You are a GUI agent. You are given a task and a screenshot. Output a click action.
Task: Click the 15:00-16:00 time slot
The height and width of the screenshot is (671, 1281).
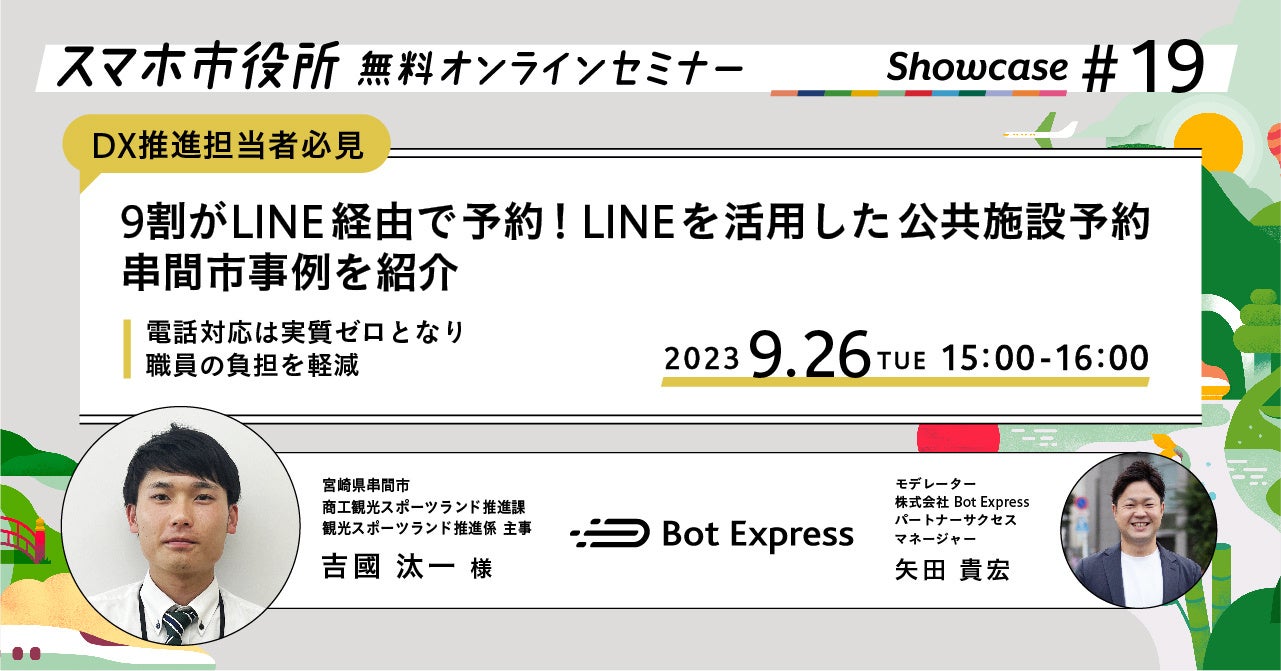(1045, 356)
